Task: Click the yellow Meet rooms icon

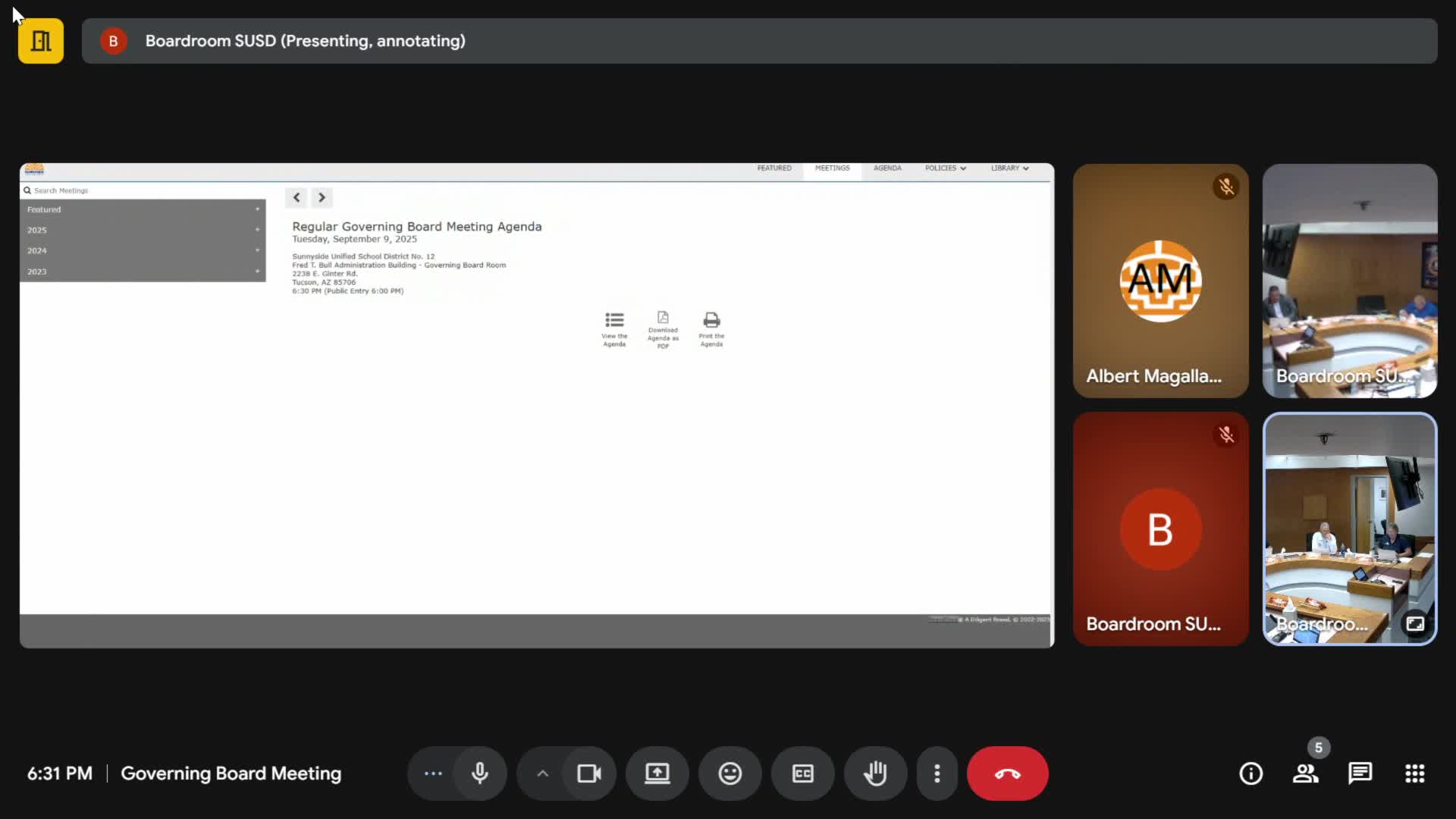Action: point(41,41)
